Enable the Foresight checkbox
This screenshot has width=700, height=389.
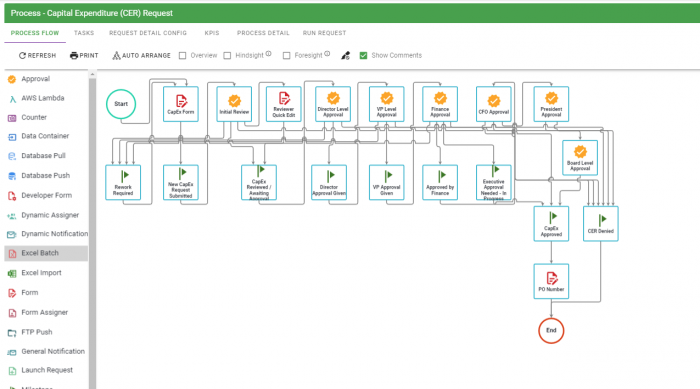click(287, 55)
